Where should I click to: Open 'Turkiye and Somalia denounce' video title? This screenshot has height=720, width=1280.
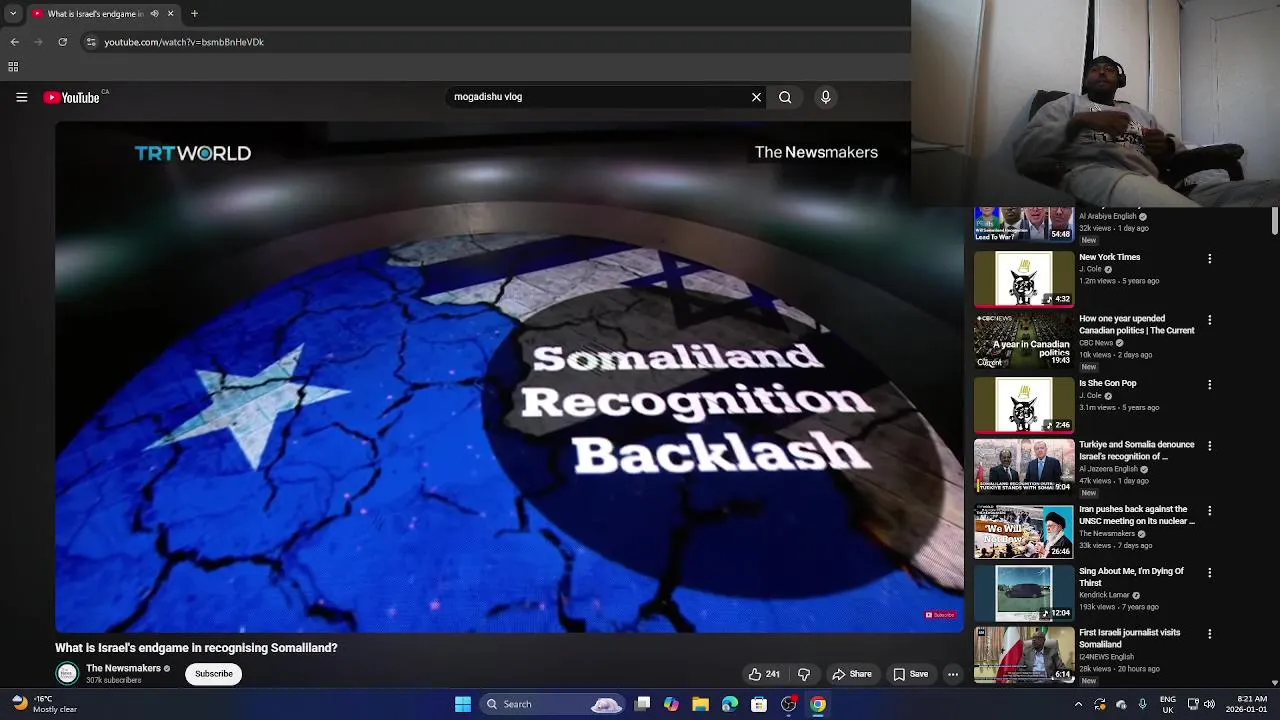pos(1136,450)
